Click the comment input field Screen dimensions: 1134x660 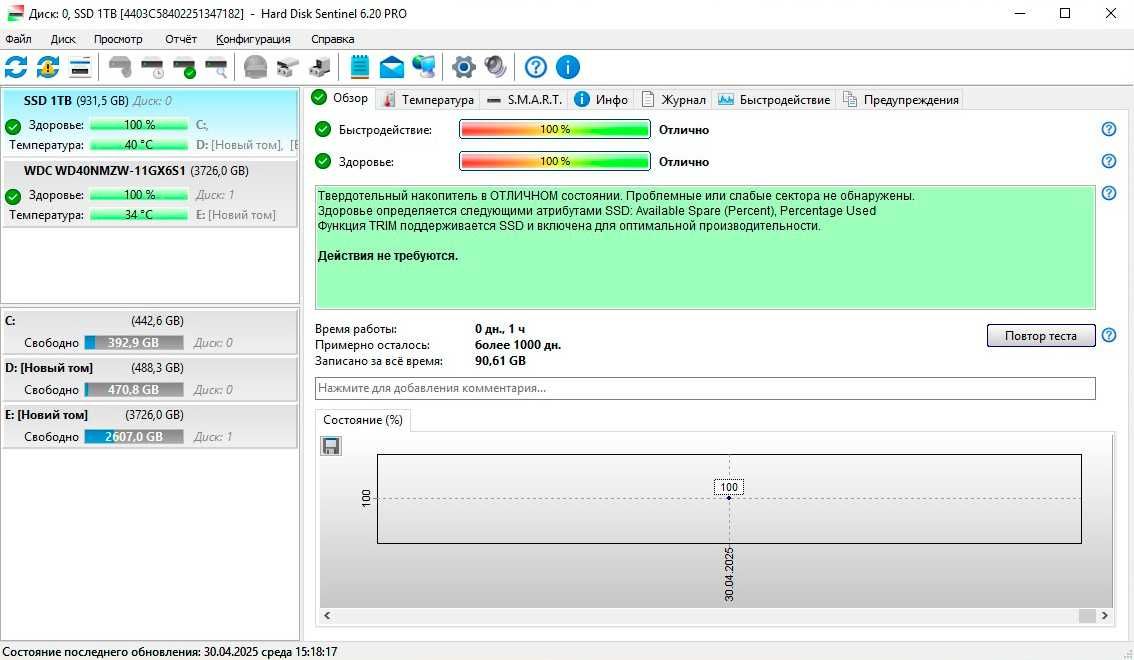[705, 388]
